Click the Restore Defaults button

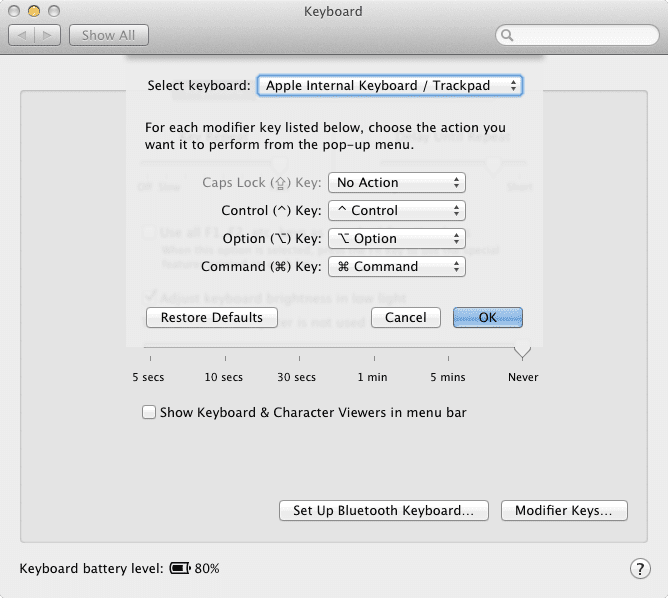tap(212, 318)
